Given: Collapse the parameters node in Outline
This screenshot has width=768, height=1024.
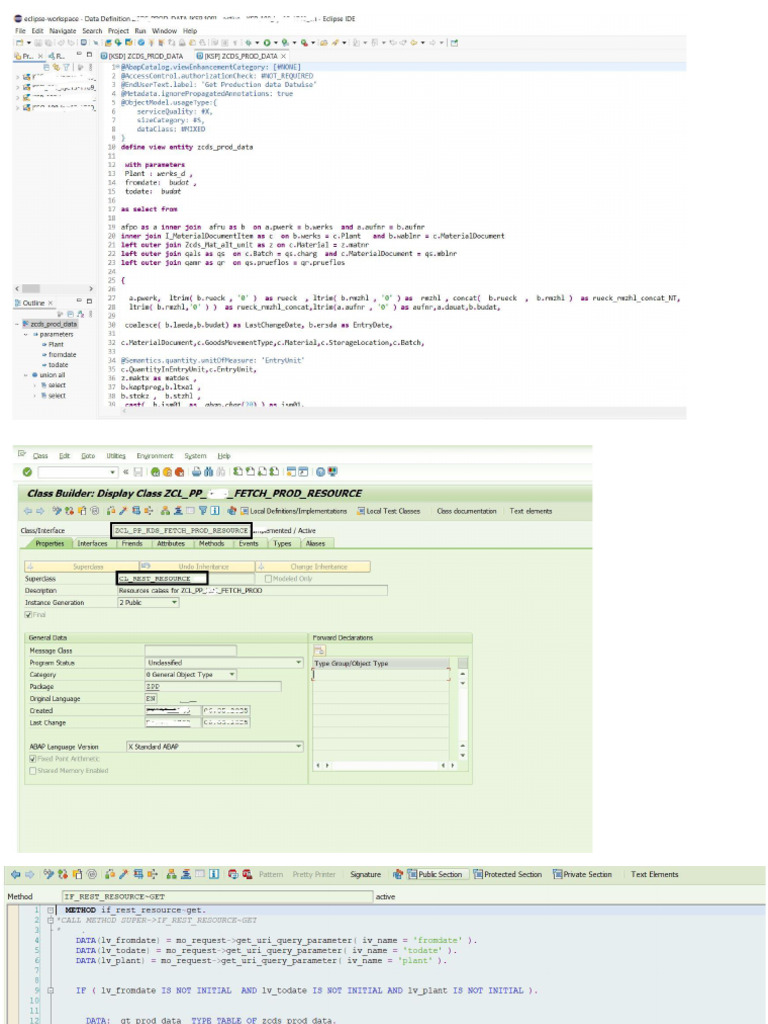Looking at the screenshot, I should pyautogui.click(x=26, y=334).
